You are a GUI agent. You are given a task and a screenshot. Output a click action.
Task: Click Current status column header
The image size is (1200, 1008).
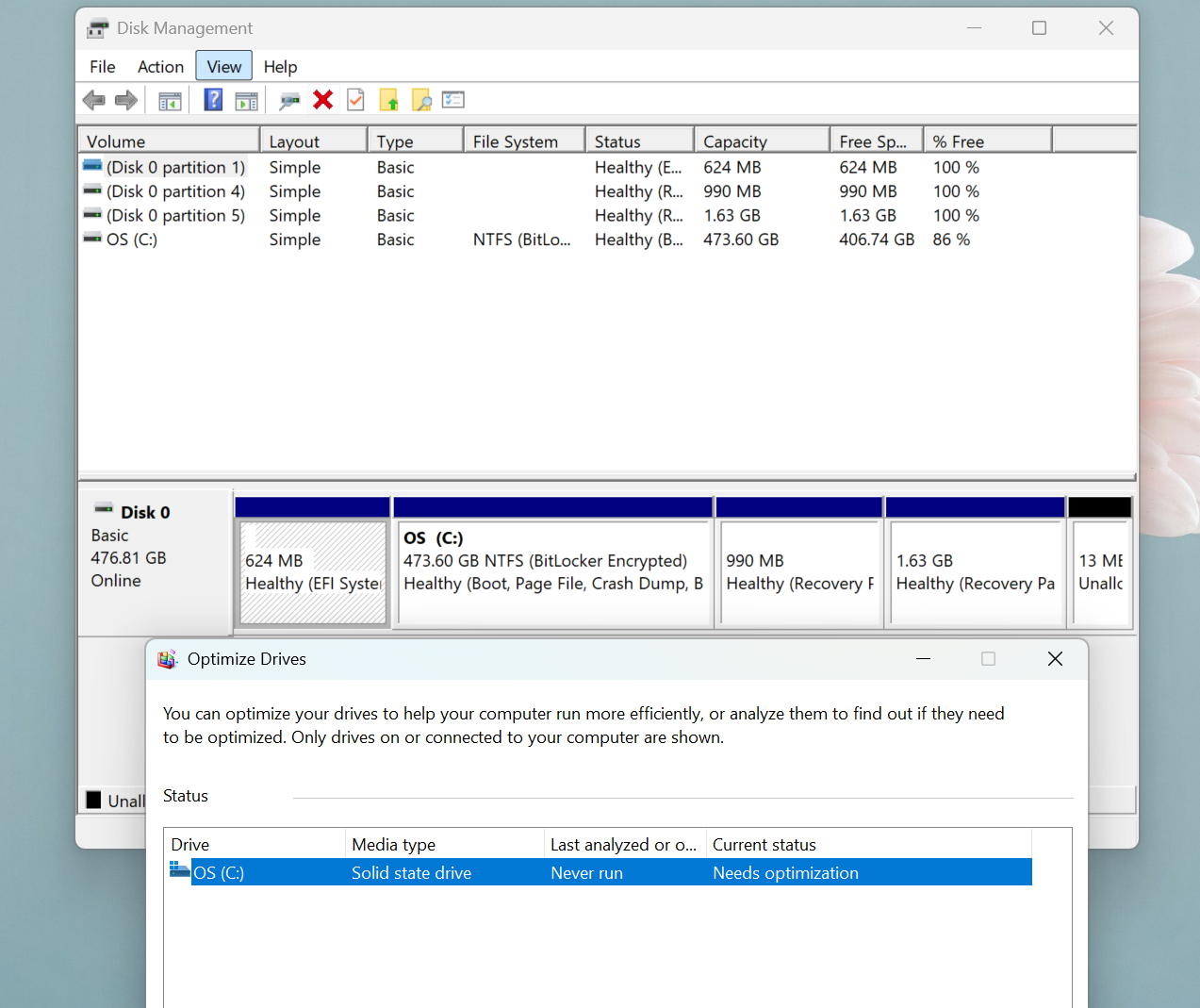pyautogui.click(x=868, y=844)
